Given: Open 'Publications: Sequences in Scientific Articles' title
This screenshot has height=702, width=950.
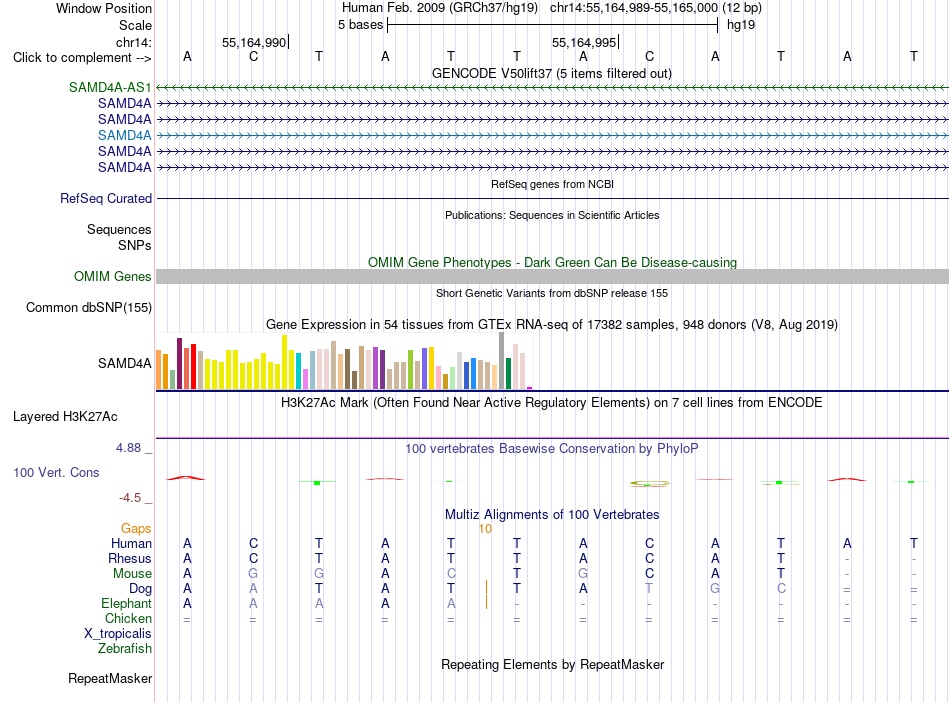Looking at the screenshot, I should click(552, 215).
